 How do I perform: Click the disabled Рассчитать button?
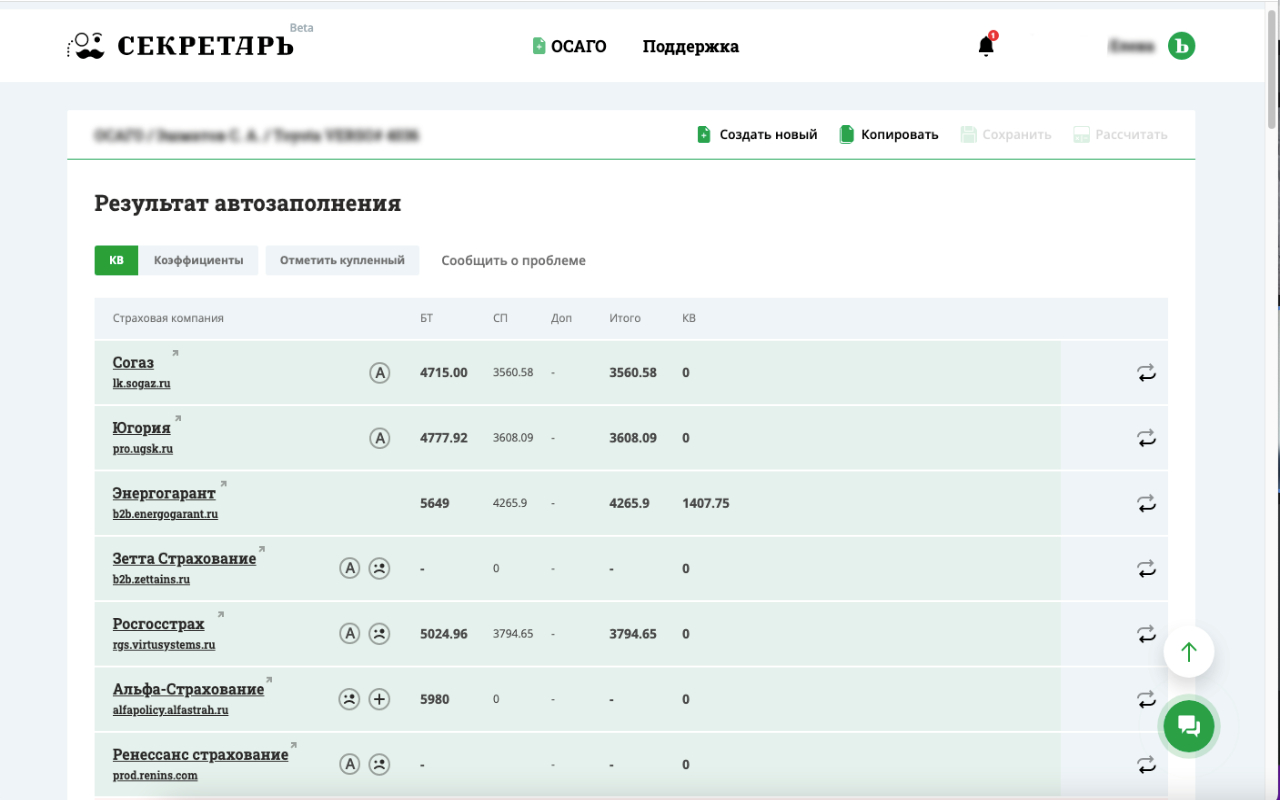pyautogui.click(x=1120, y=134)
